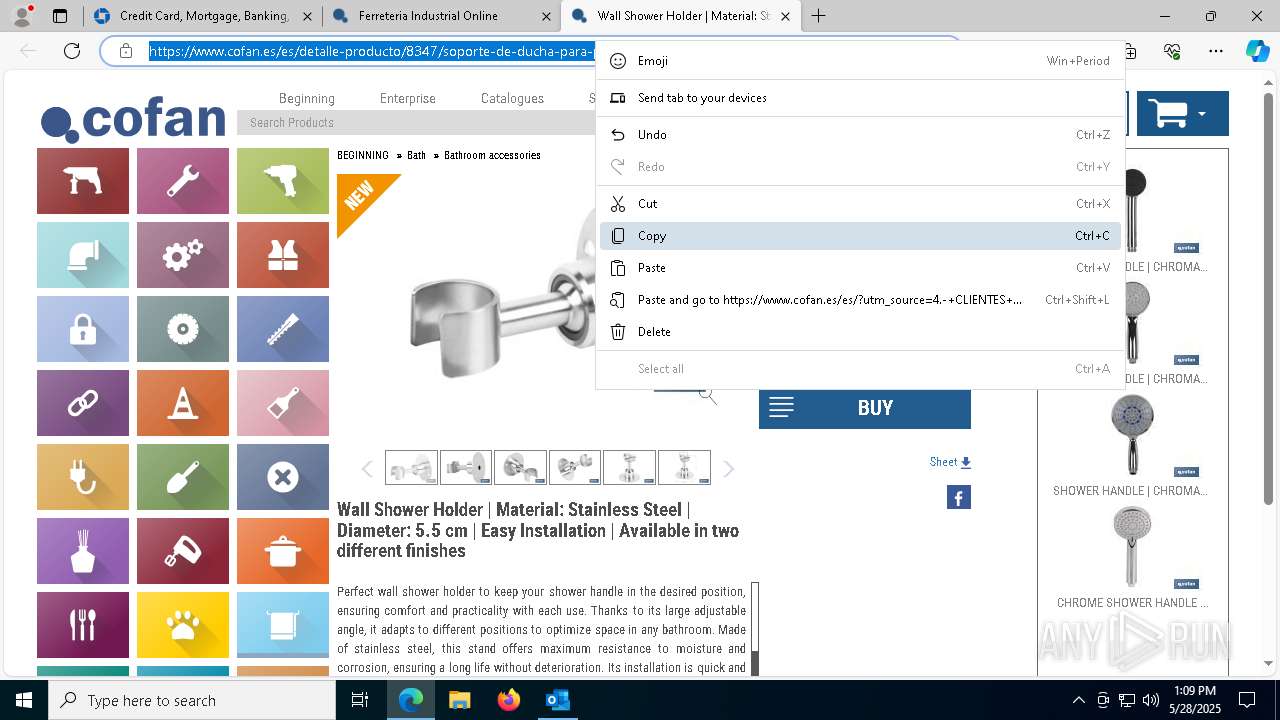
Task: Open the traffic cone category tile
Action: [x=183, y=403]
